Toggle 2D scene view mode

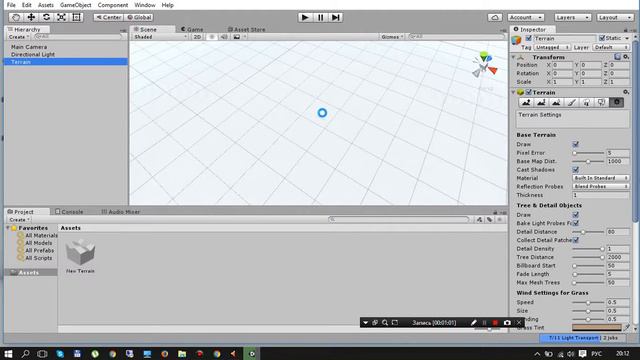pyautogui.click(x=197, y=37)
